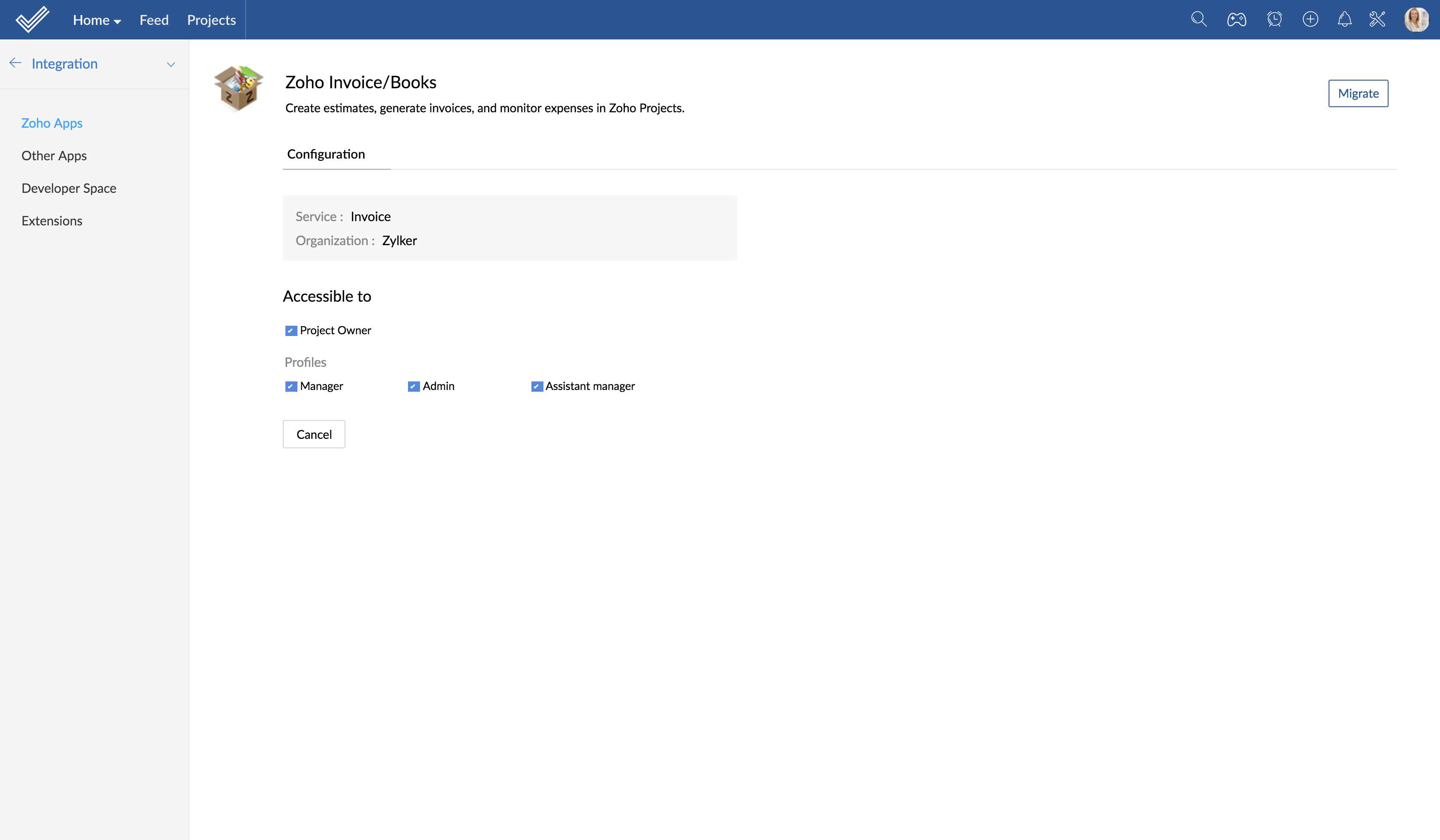Open the setup tools icon

[x=1378, y=19]
